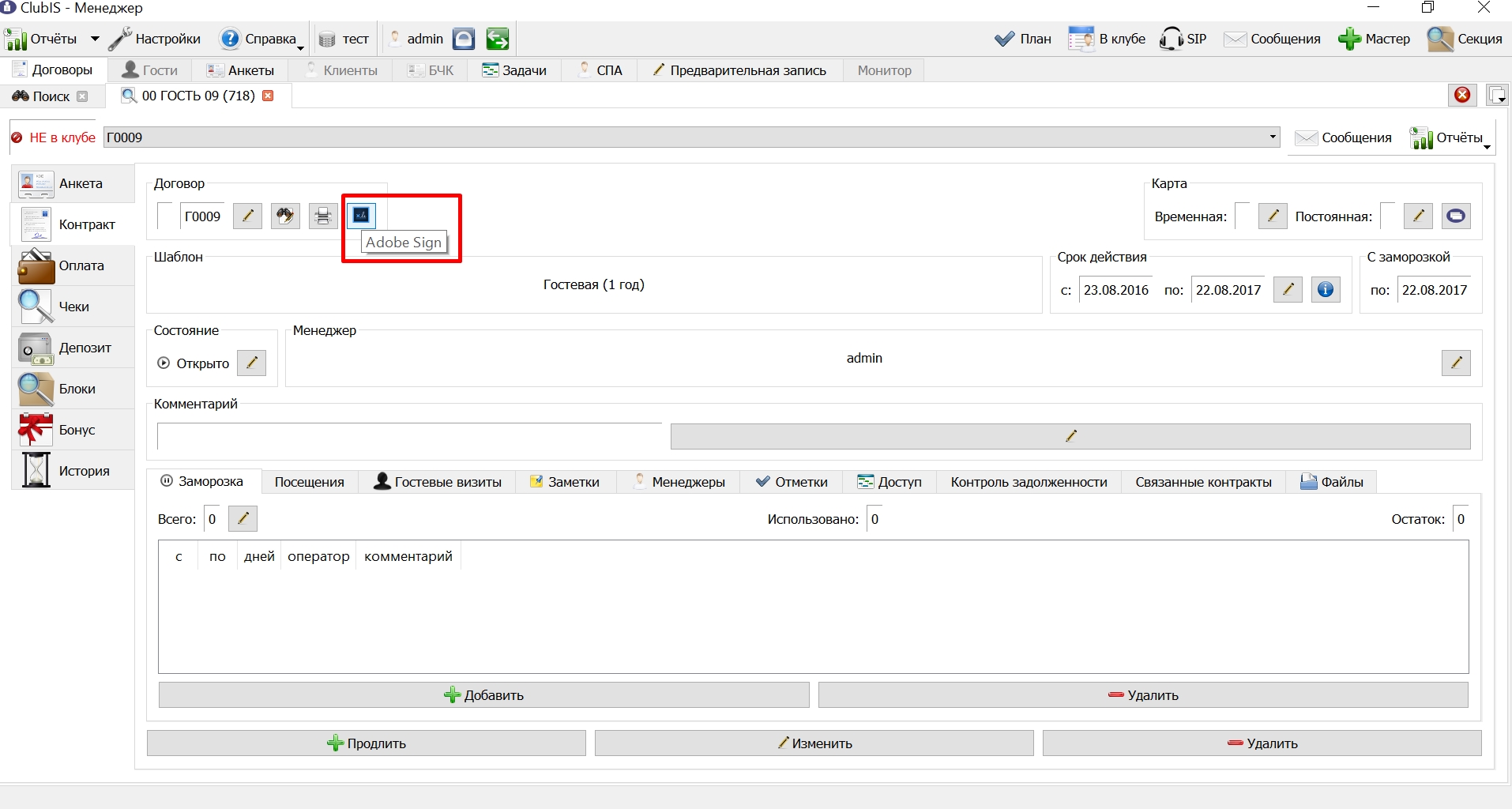Click the Комментарий text field
This screenshot has height=809, width=1512.
click(410, 436)
